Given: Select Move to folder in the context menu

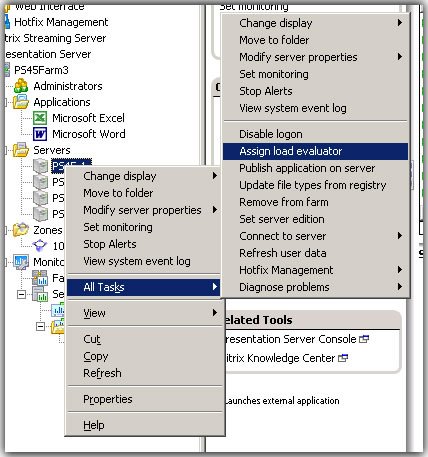Looking at the screenshot, I should [x=144, y=193].
